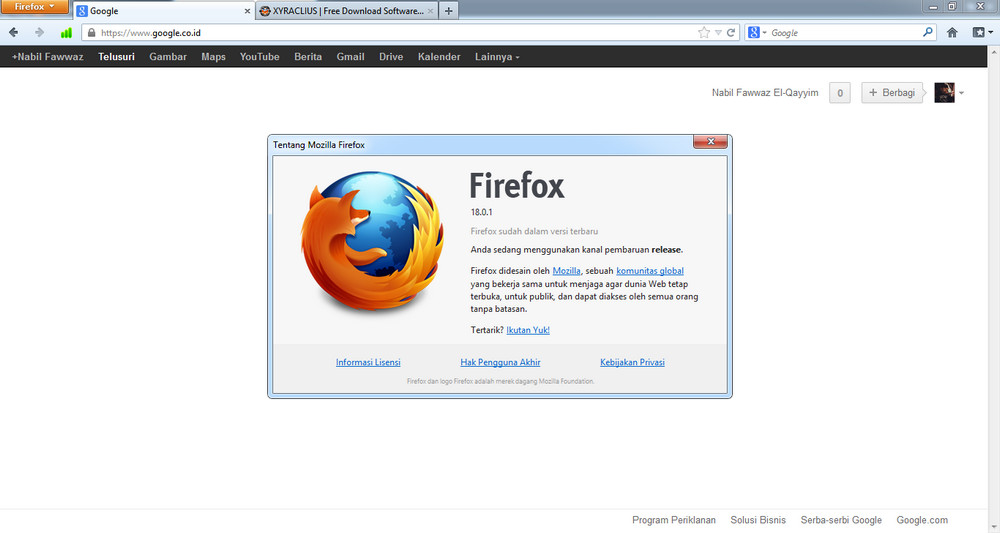This screenshot has height=533, width=1000.
Task: Open the Ikutan Yuk! link
Action: tap(528, 330)
